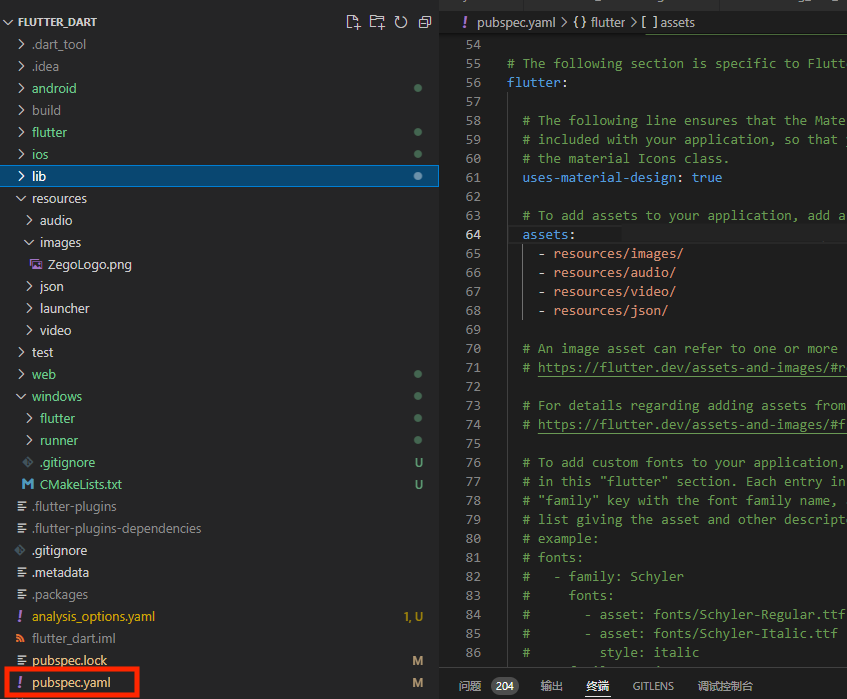Image resolution: width=847 pixels, height=699 pixels.
Task: Refresh the explorer file tree
Action: click(401, 22)
